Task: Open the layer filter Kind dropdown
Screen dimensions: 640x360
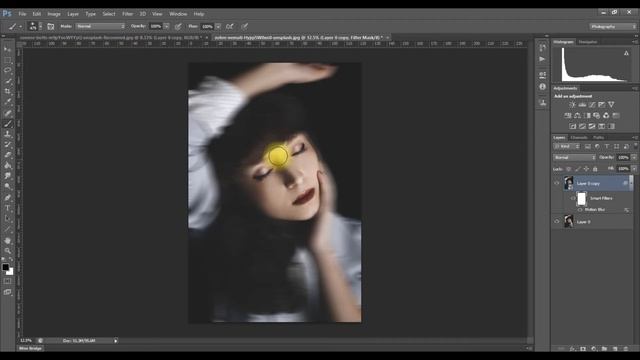Action: tap(567, 147)
